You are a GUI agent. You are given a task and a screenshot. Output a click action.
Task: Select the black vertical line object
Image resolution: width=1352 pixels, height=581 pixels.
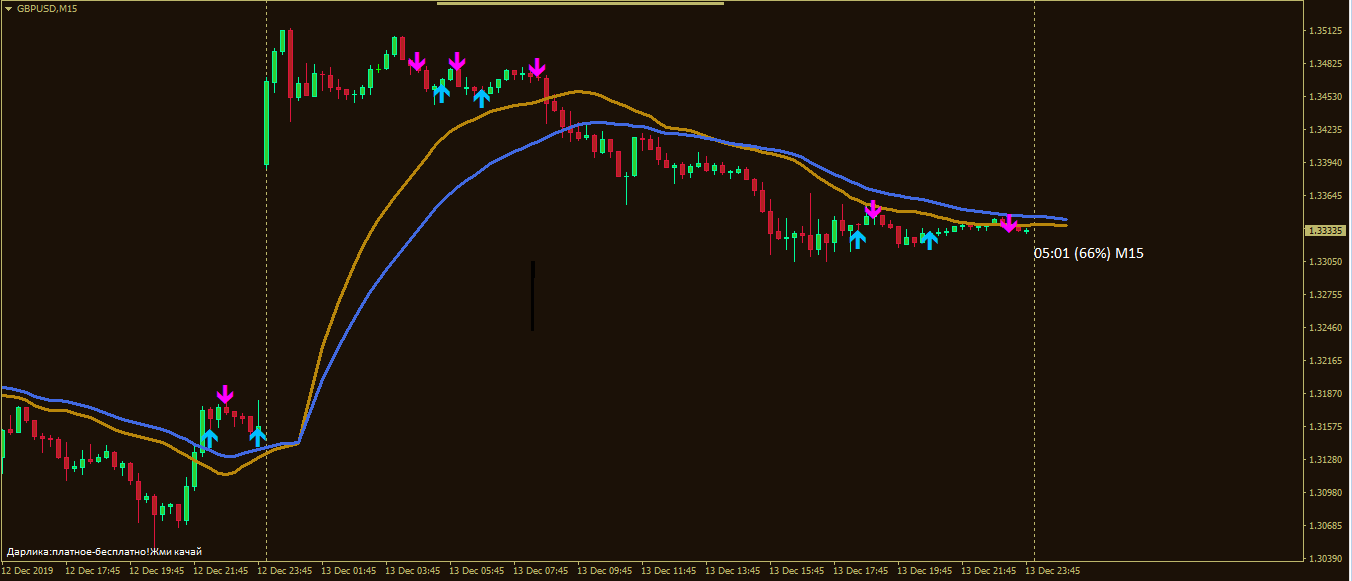coord(532,295)
